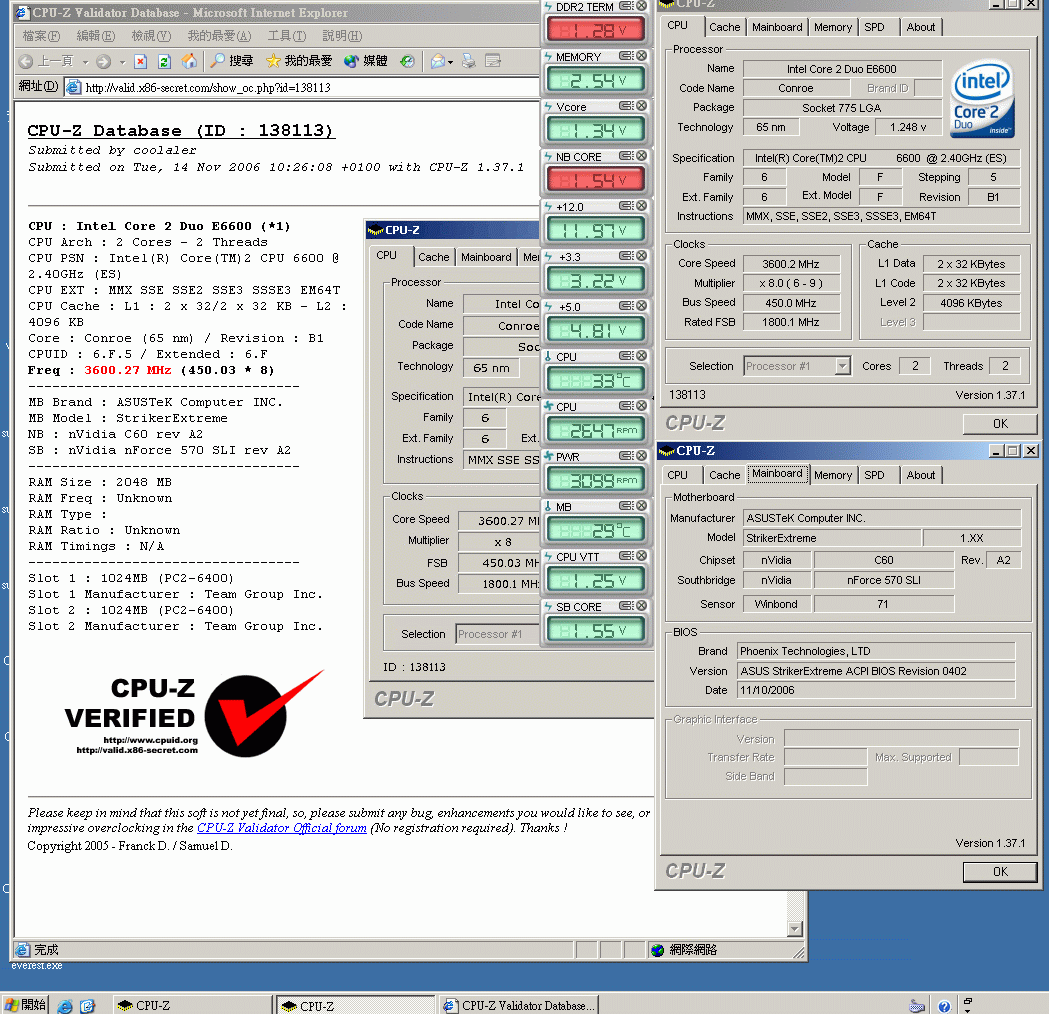1049x1014 pixels.
Task: Switch to Memory tab in upper CPU-Z window
Action: coord(833,27)
